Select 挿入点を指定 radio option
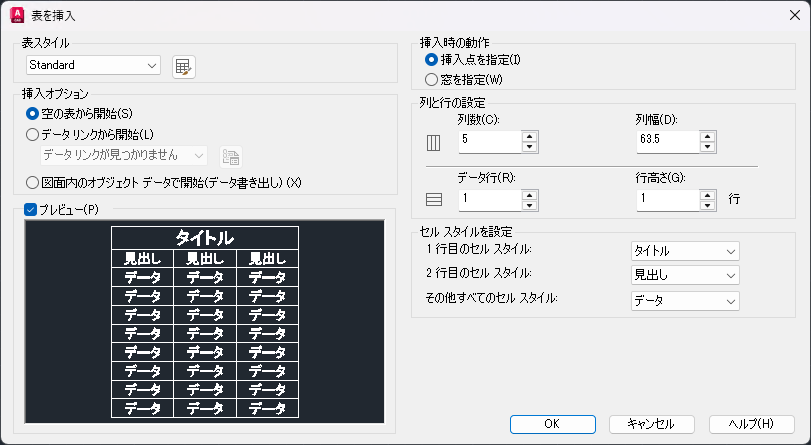 (x=432, y=60)
